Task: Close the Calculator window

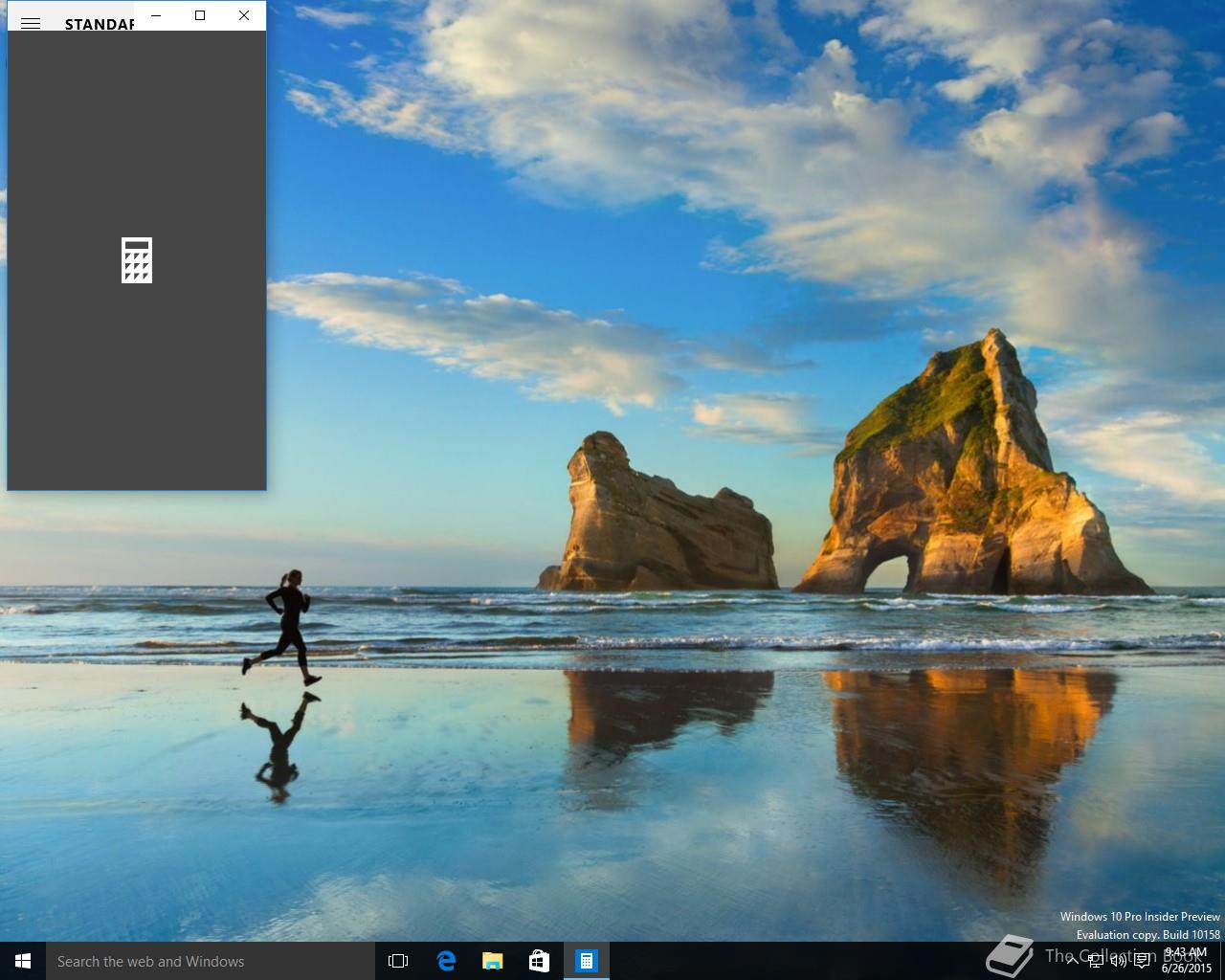Action: tap(244, 15)
